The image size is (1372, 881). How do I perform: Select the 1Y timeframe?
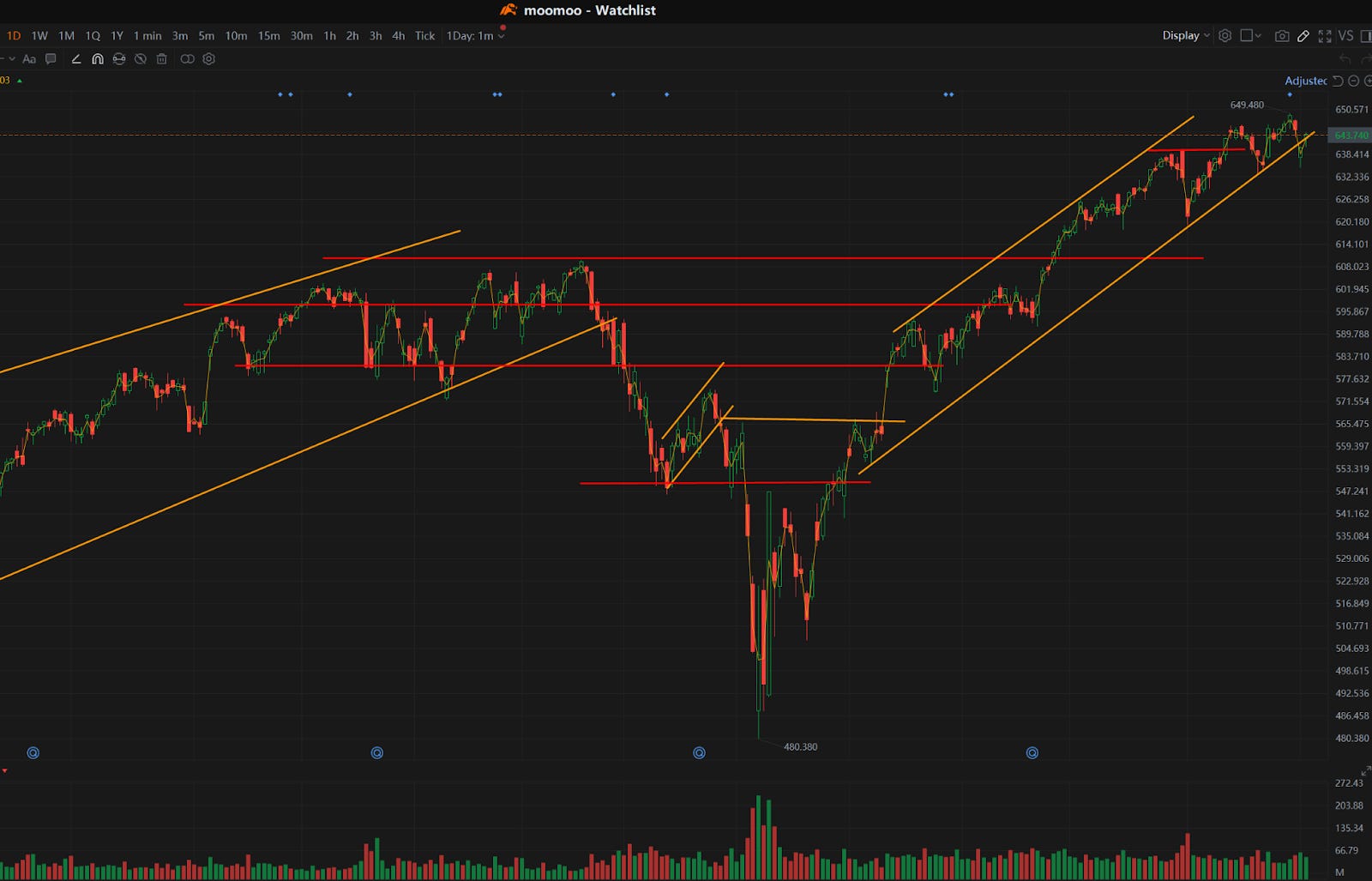(x=117, y=35)
